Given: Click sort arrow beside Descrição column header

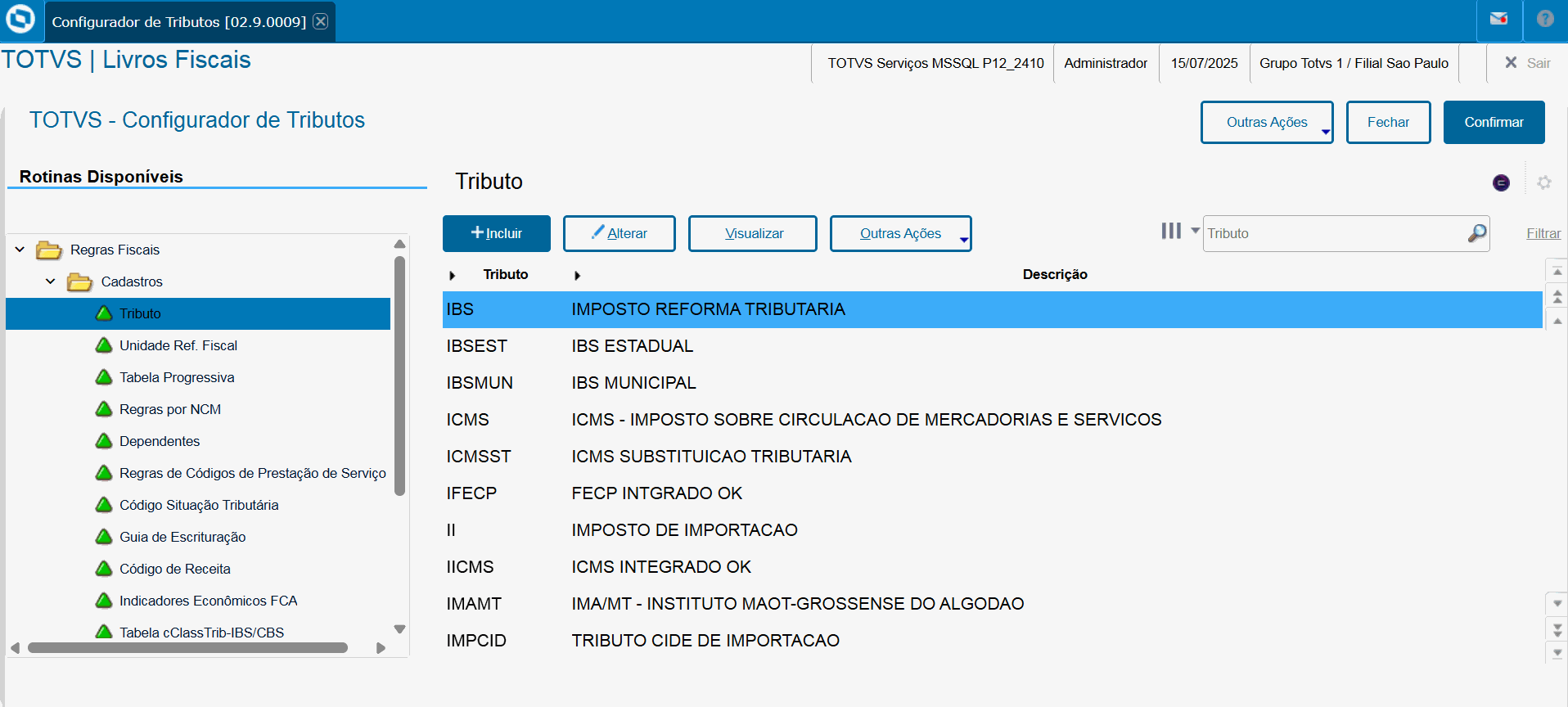Looking at the screenshot, I should (x=577, y=276).
